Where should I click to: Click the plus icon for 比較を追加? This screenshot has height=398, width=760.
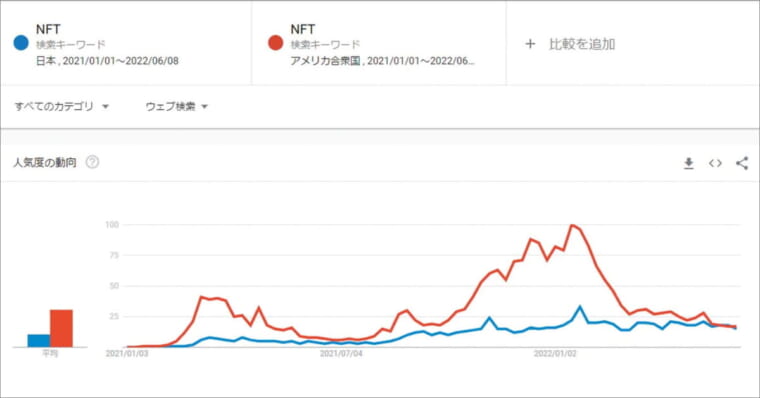530,44
